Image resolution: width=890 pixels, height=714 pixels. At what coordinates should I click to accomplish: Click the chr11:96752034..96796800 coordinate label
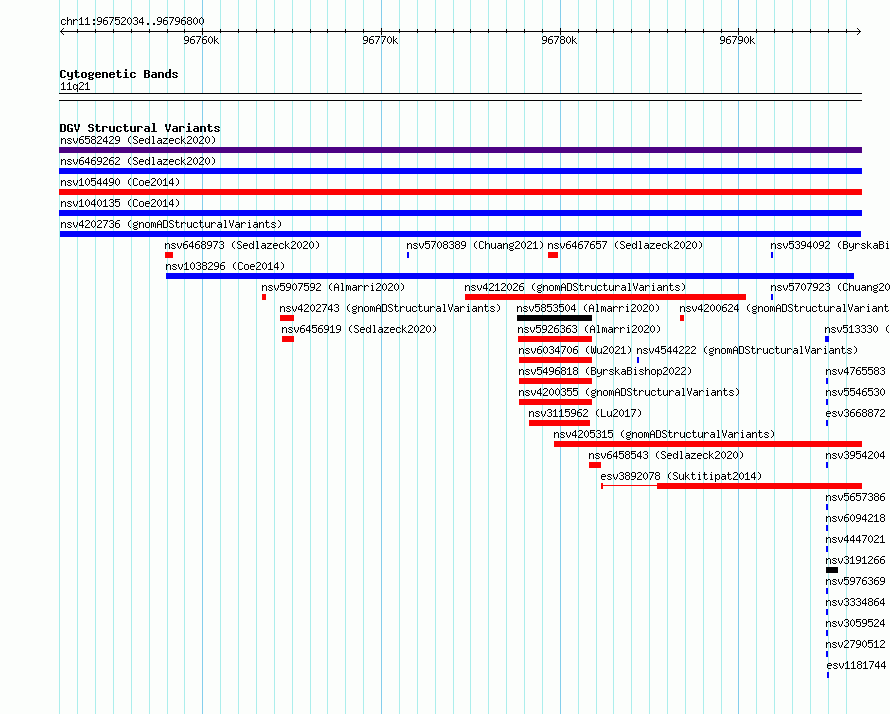[x=132, y=21]
